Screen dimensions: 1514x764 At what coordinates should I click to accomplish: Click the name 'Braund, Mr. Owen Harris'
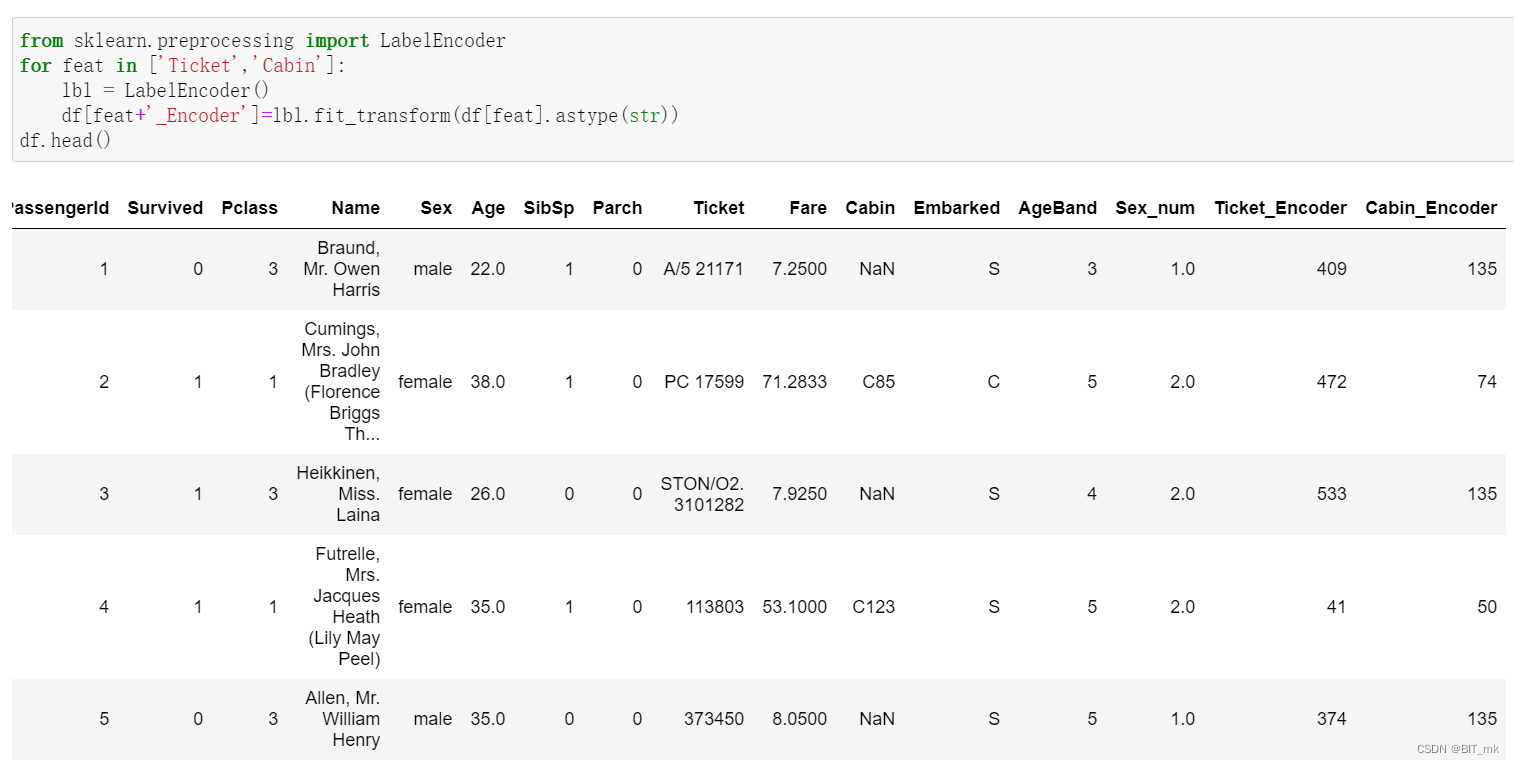coord(342,268)
